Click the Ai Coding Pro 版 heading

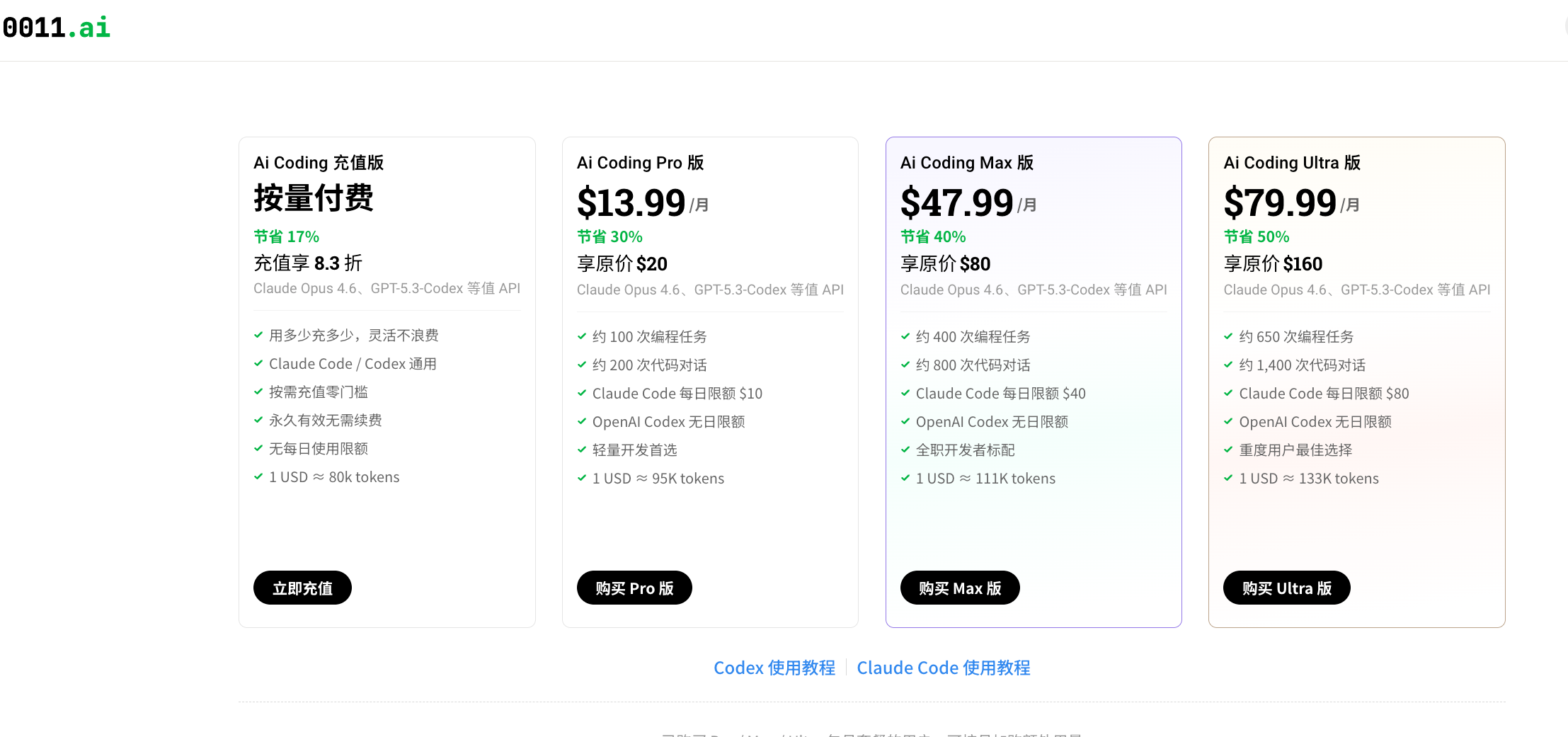click(x=641, y=163)
